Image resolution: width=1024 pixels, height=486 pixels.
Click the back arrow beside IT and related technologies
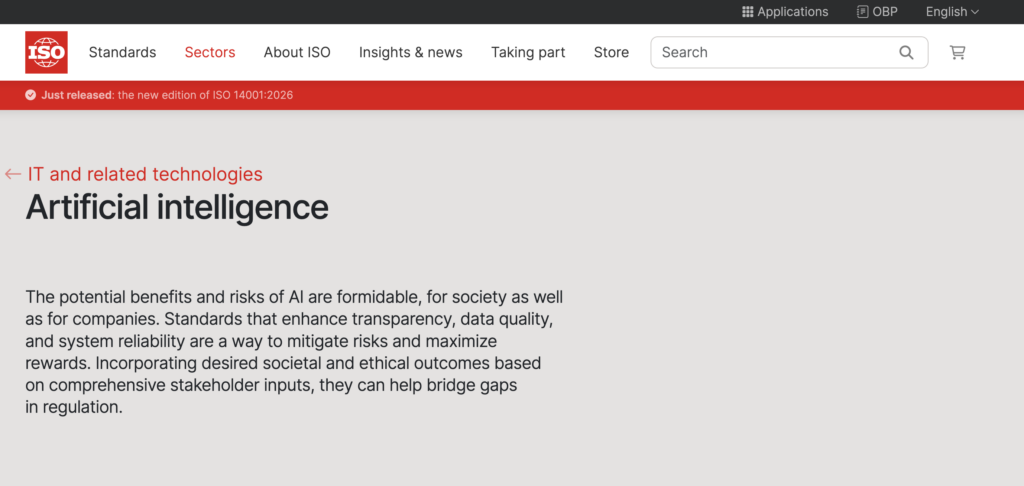[13, 174]
